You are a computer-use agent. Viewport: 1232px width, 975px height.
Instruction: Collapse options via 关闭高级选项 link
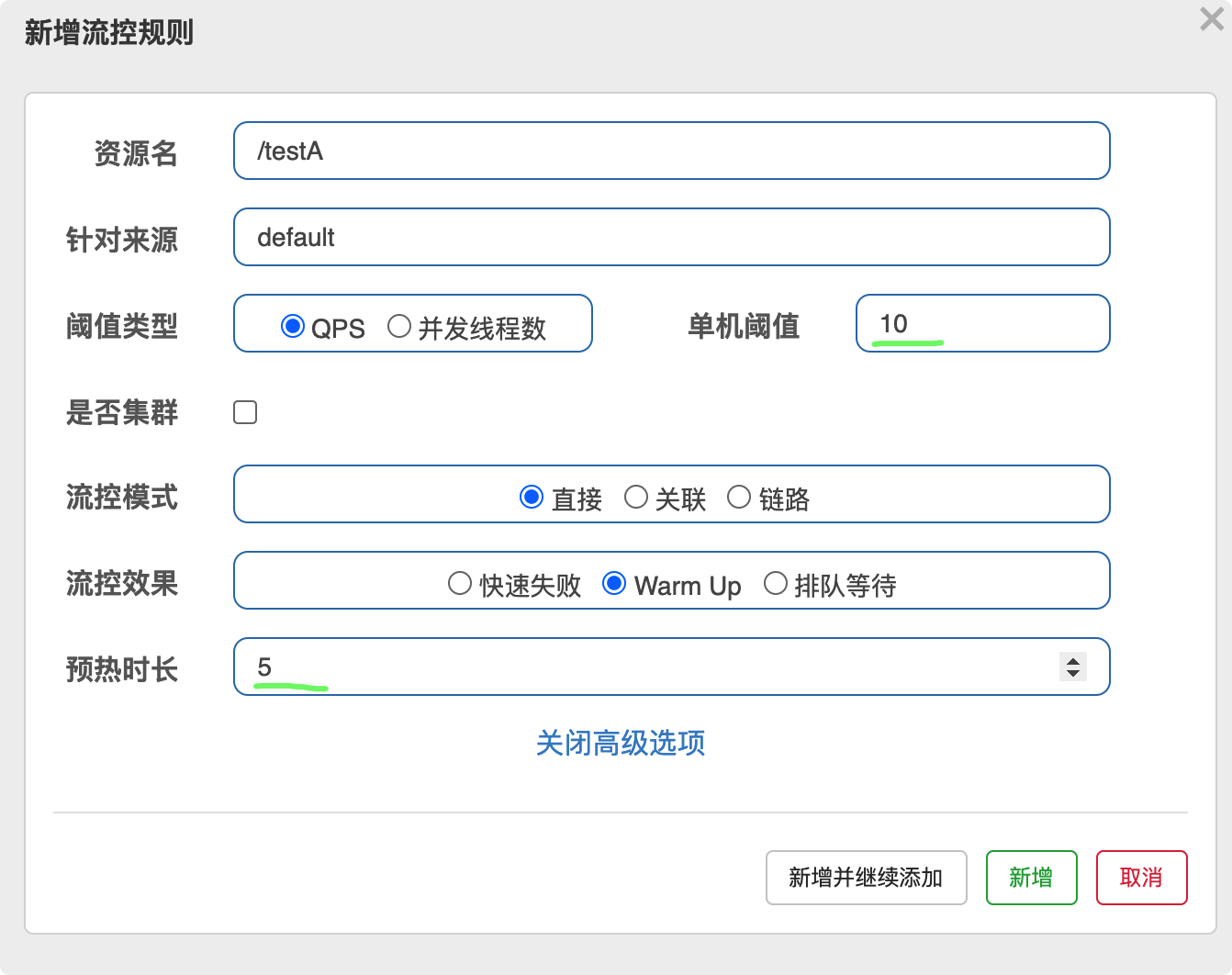pos(621,743)
